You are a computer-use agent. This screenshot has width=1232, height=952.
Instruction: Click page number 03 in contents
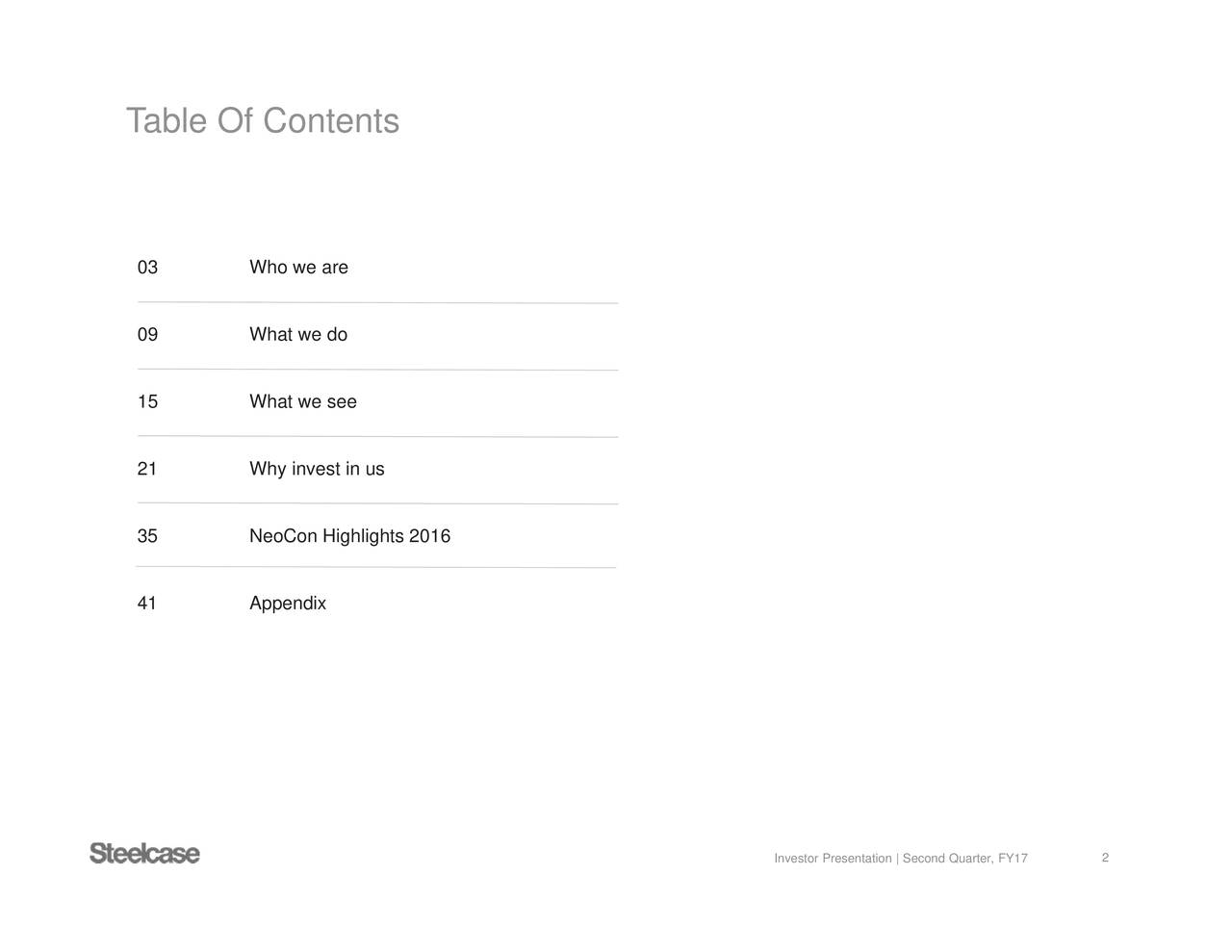(147, 268)
